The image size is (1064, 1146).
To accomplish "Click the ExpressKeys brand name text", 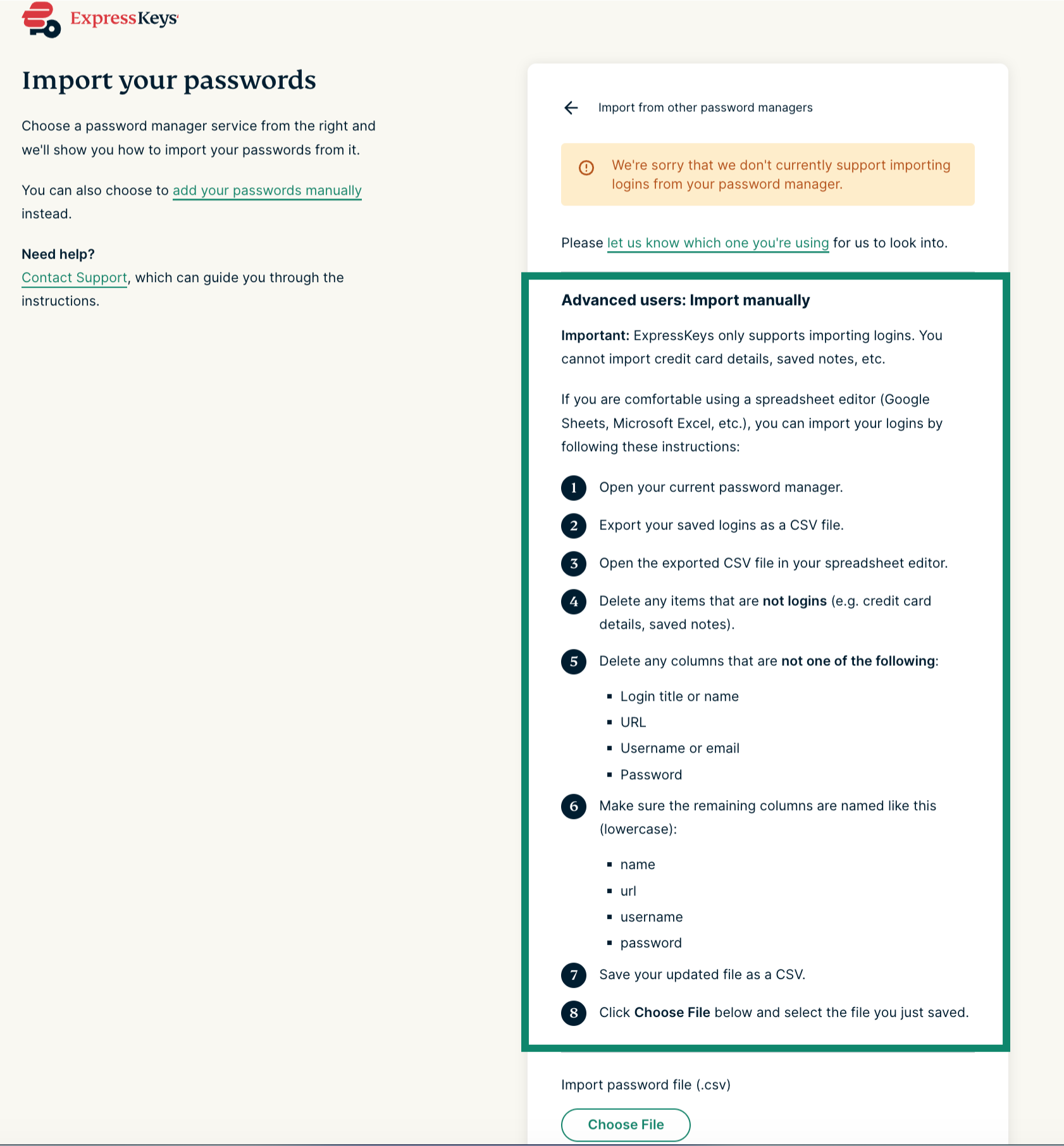I will [124, 18].
